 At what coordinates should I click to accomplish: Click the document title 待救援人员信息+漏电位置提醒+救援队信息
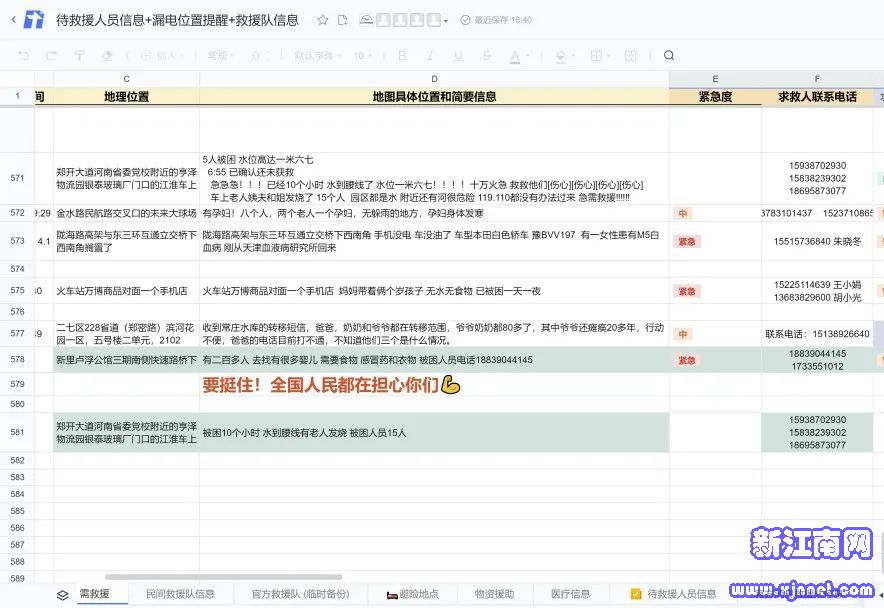pos(177,20)
